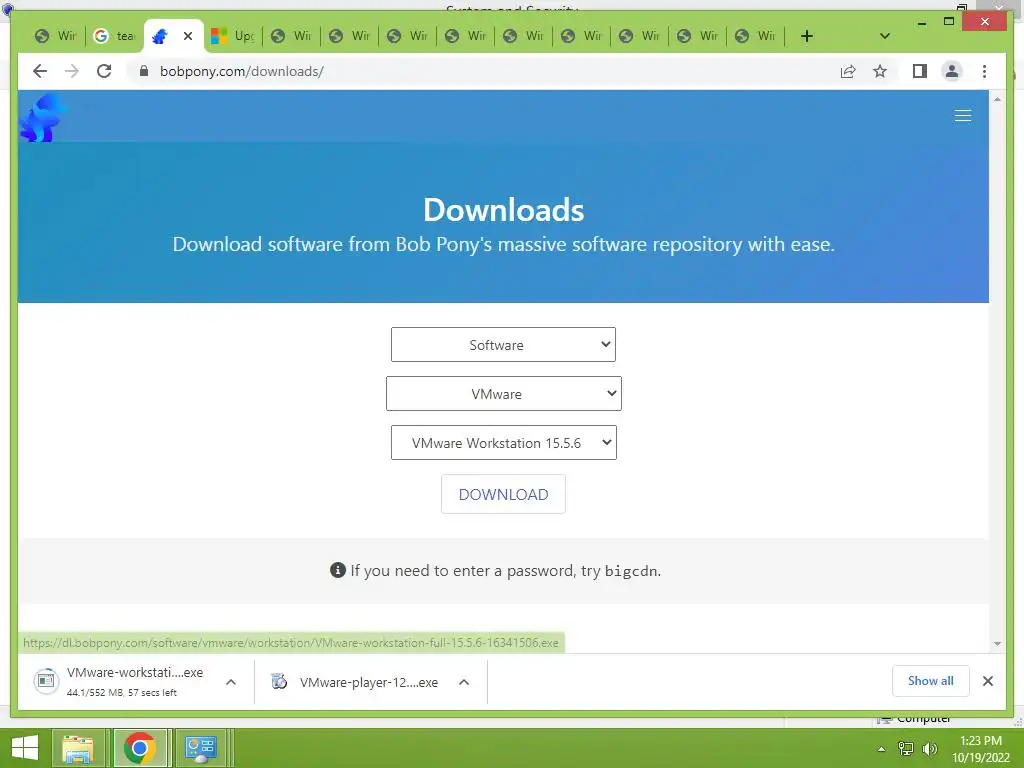Click Show all downloads
Screen dimensions: 1024x768
[931, 681]
